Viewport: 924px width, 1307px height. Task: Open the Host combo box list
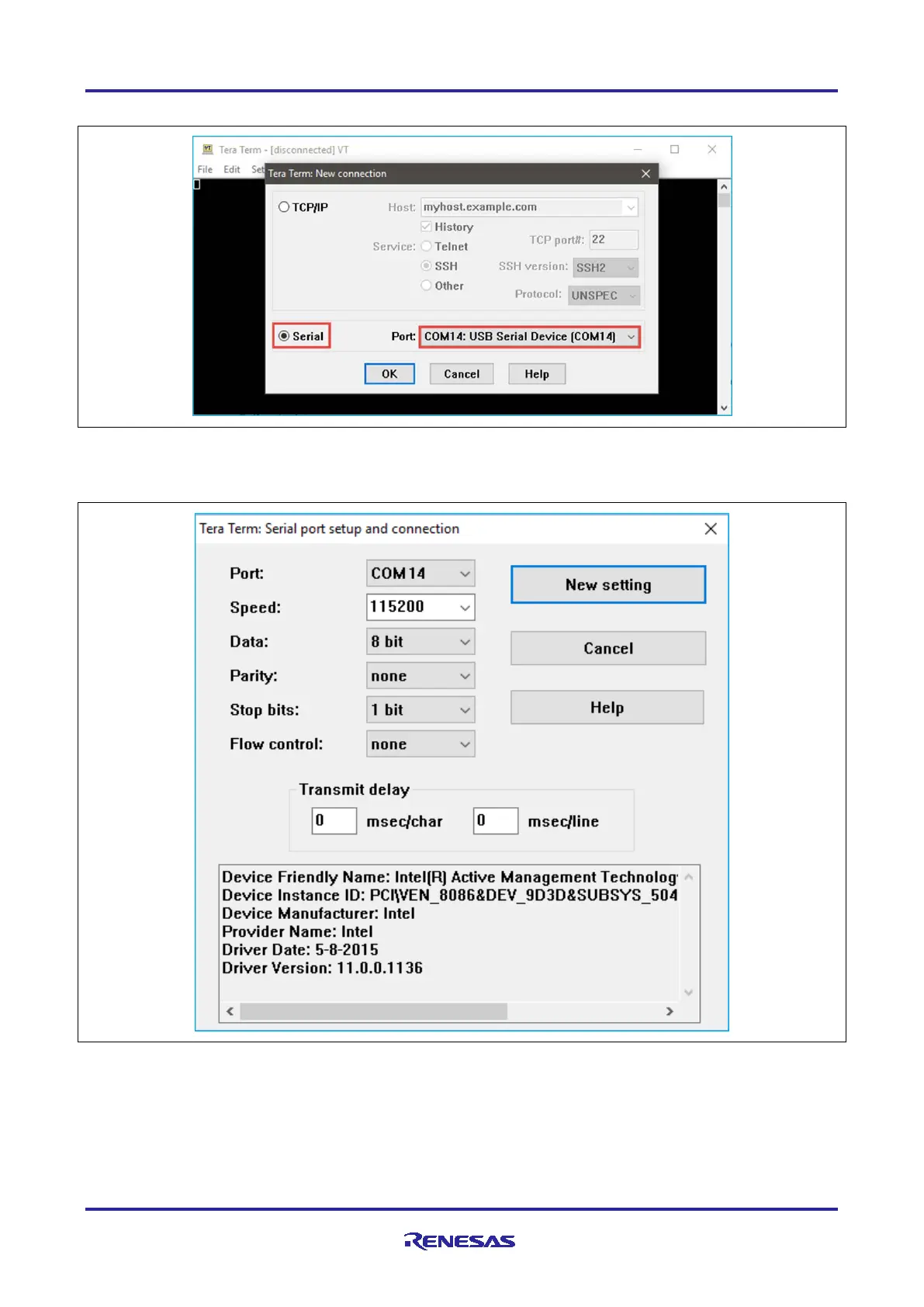(x=630, y=207)
